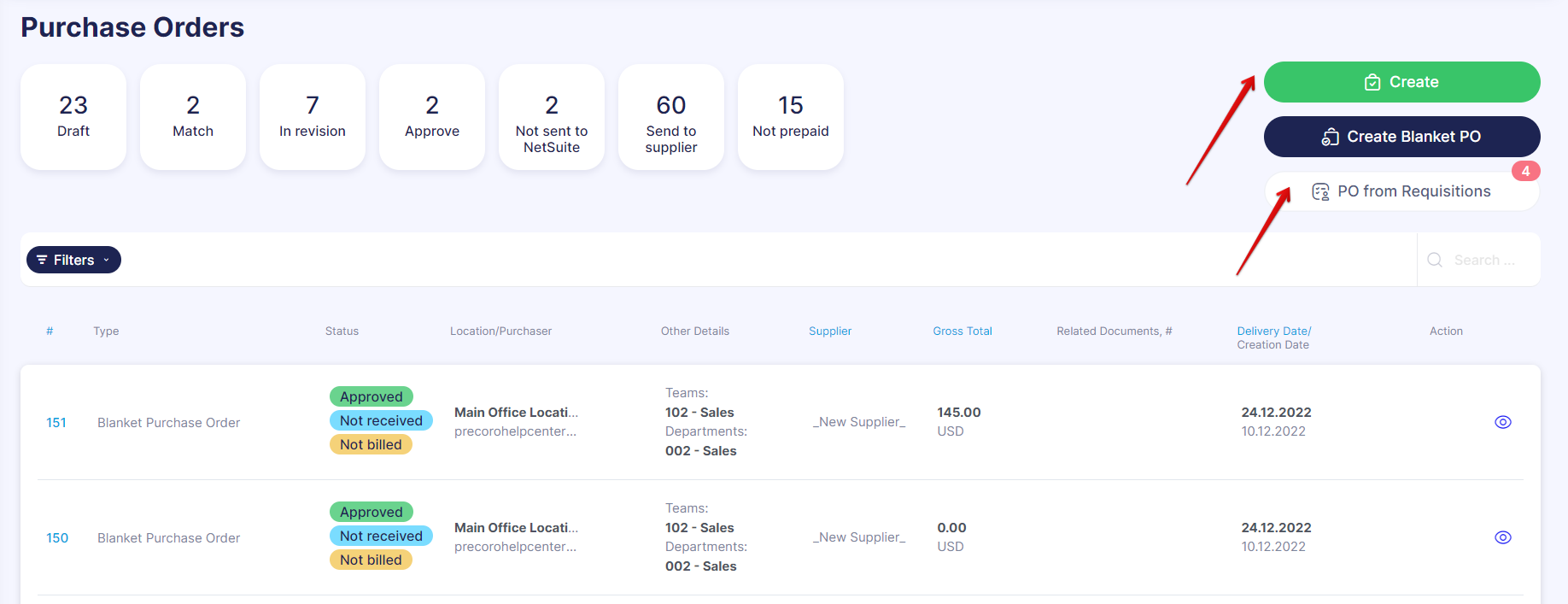Sort by Supplier column header
Screen dimensions: 1568x604
830,331
